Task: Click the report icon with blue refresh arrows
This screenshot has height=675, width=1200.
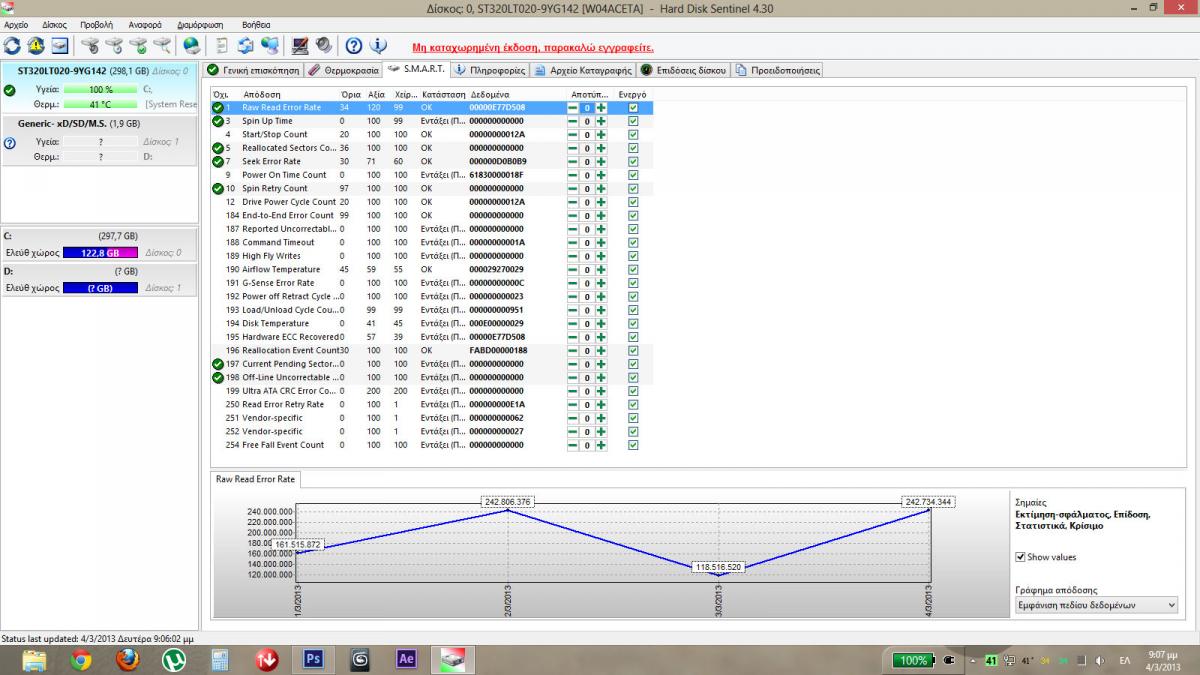Action: pos(245,45)
